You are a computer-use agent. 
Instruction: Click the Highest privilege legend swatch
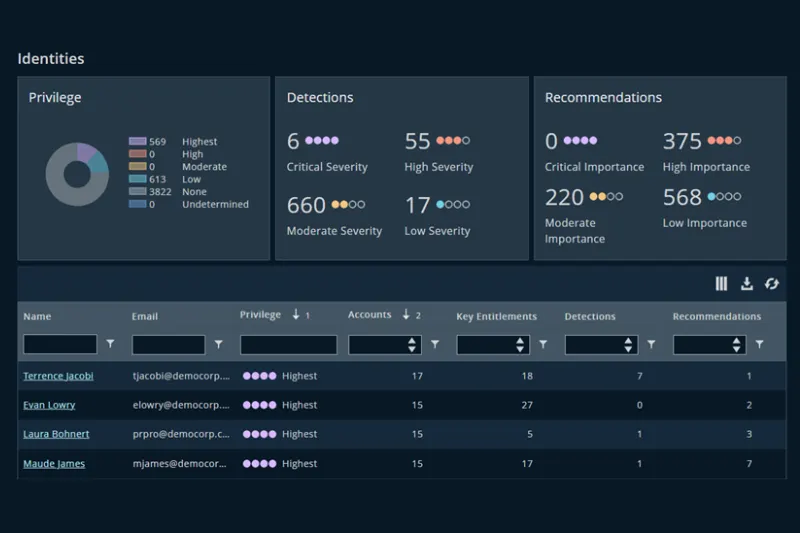coord(137,141)
